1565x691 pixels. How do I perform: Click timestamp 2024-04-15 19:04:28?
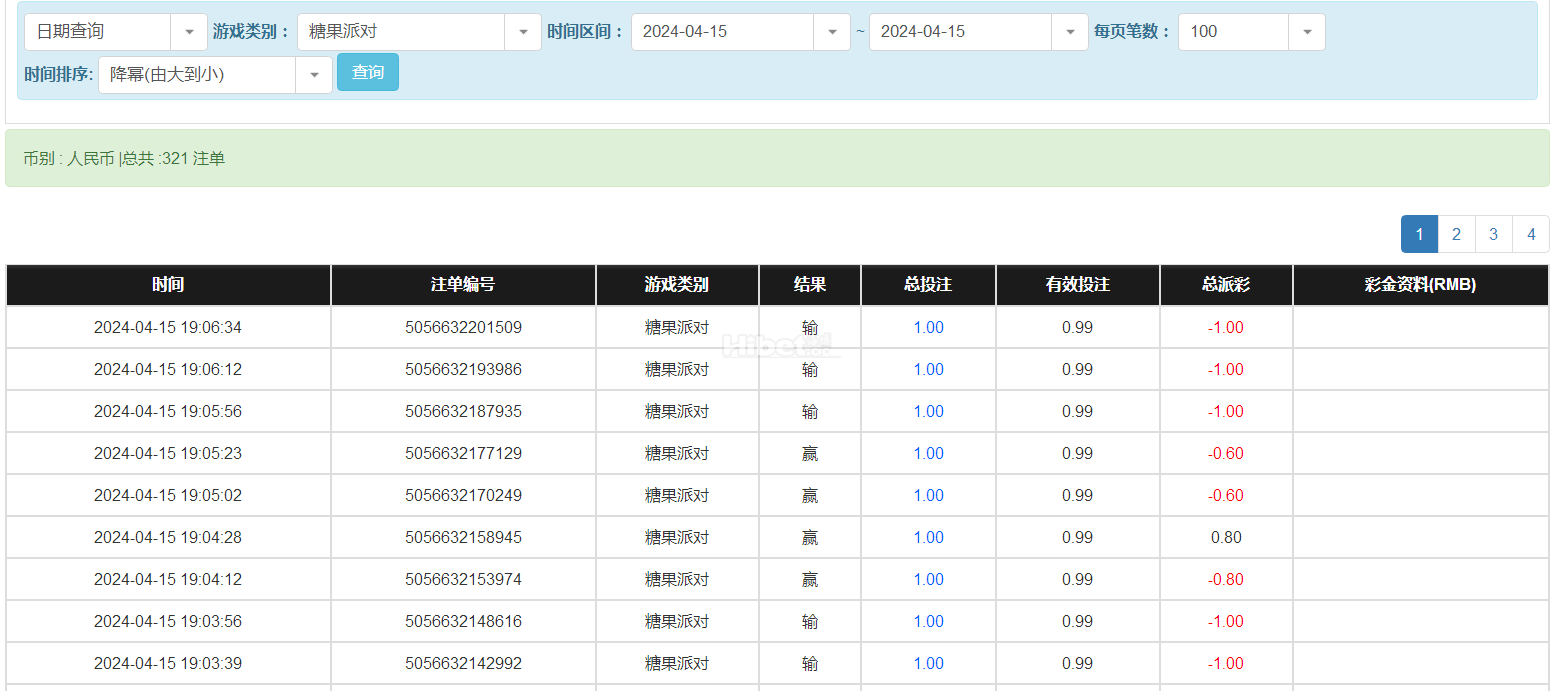click(x=168, y=538)
